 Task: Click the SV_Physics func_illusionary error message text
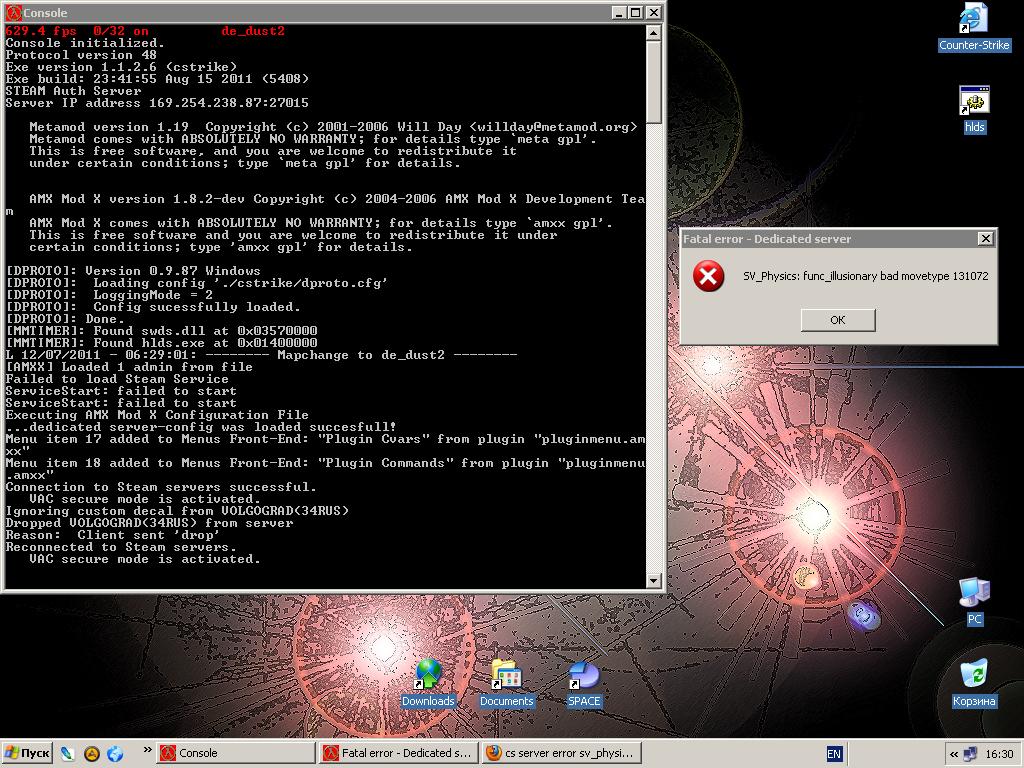pos(865,276)
